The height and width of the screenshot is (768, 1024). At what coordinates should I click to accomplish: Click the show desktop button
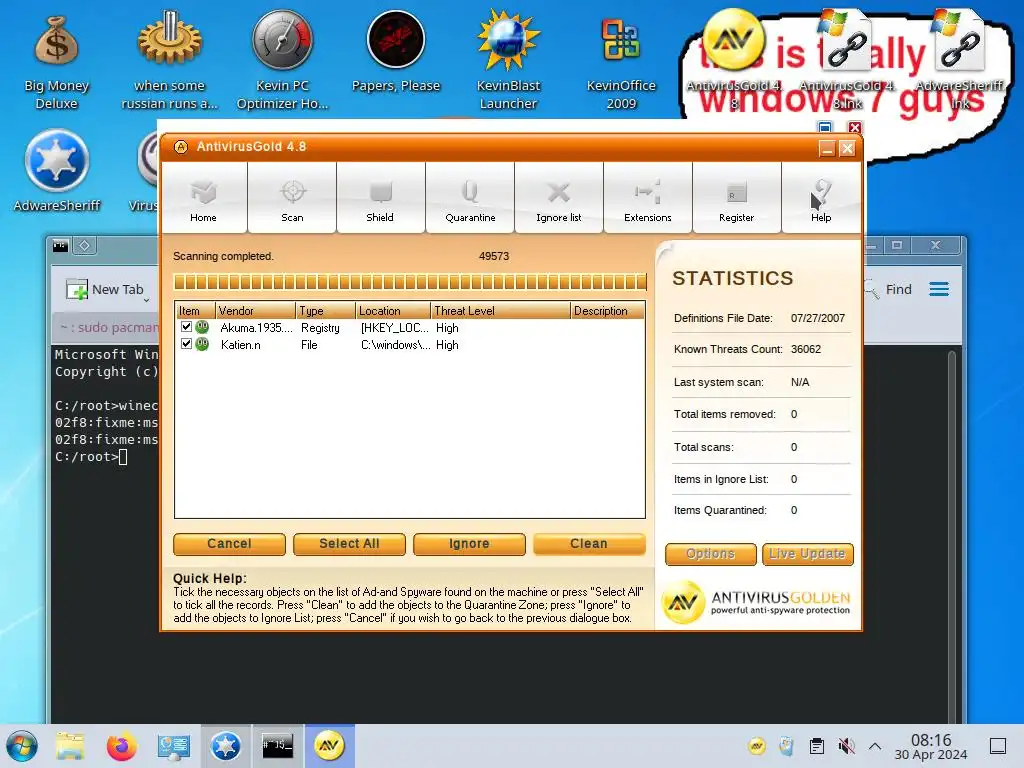[x=998, y=746]
